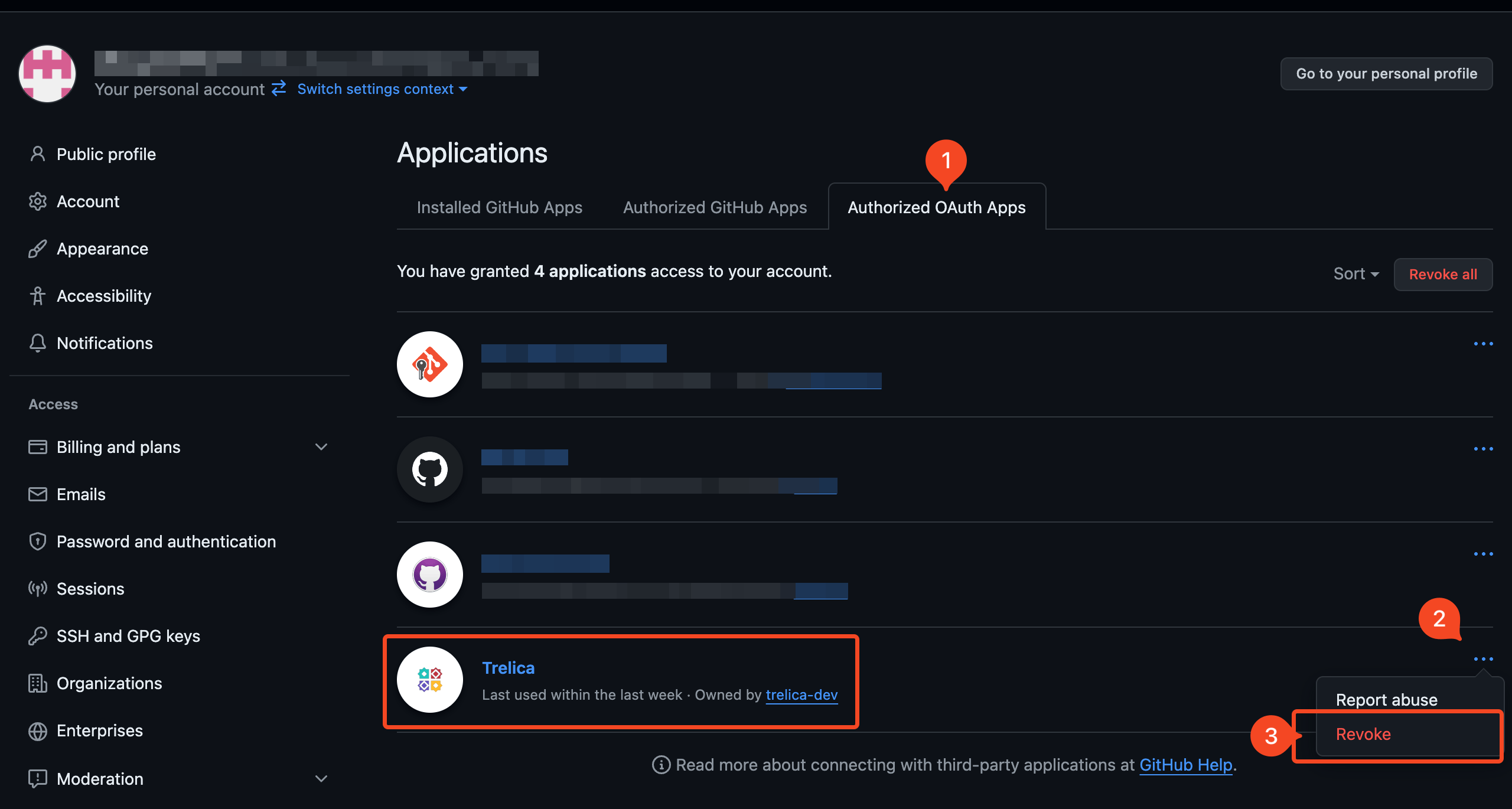Click the black GitHub Octocat app logo
Image resolution: width=1512 pixels, height=809 pixels.
(430, 469)
